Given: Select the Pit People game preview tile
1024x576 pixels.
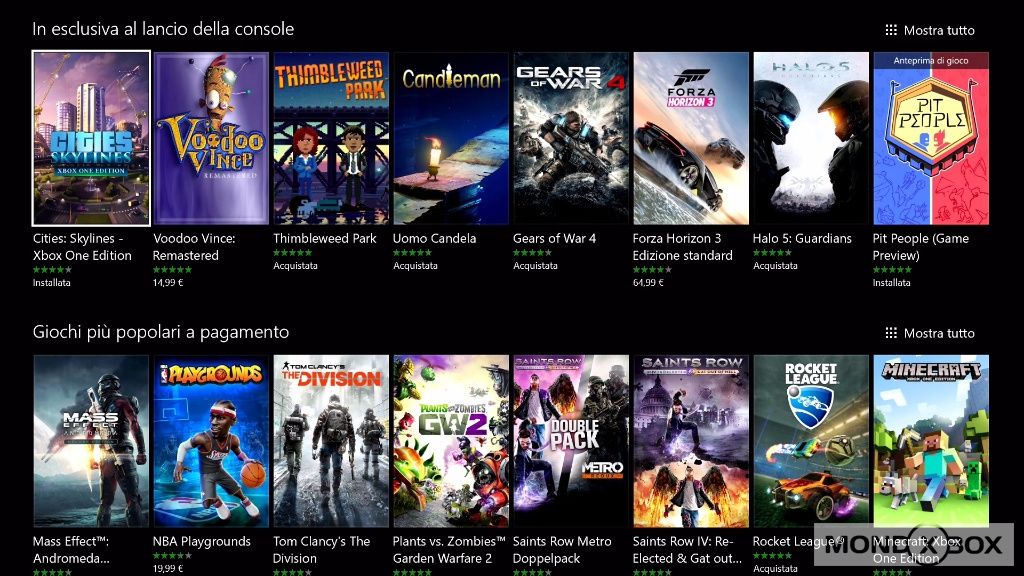Looking at the screenshot, I should click(x=931, y=138).
